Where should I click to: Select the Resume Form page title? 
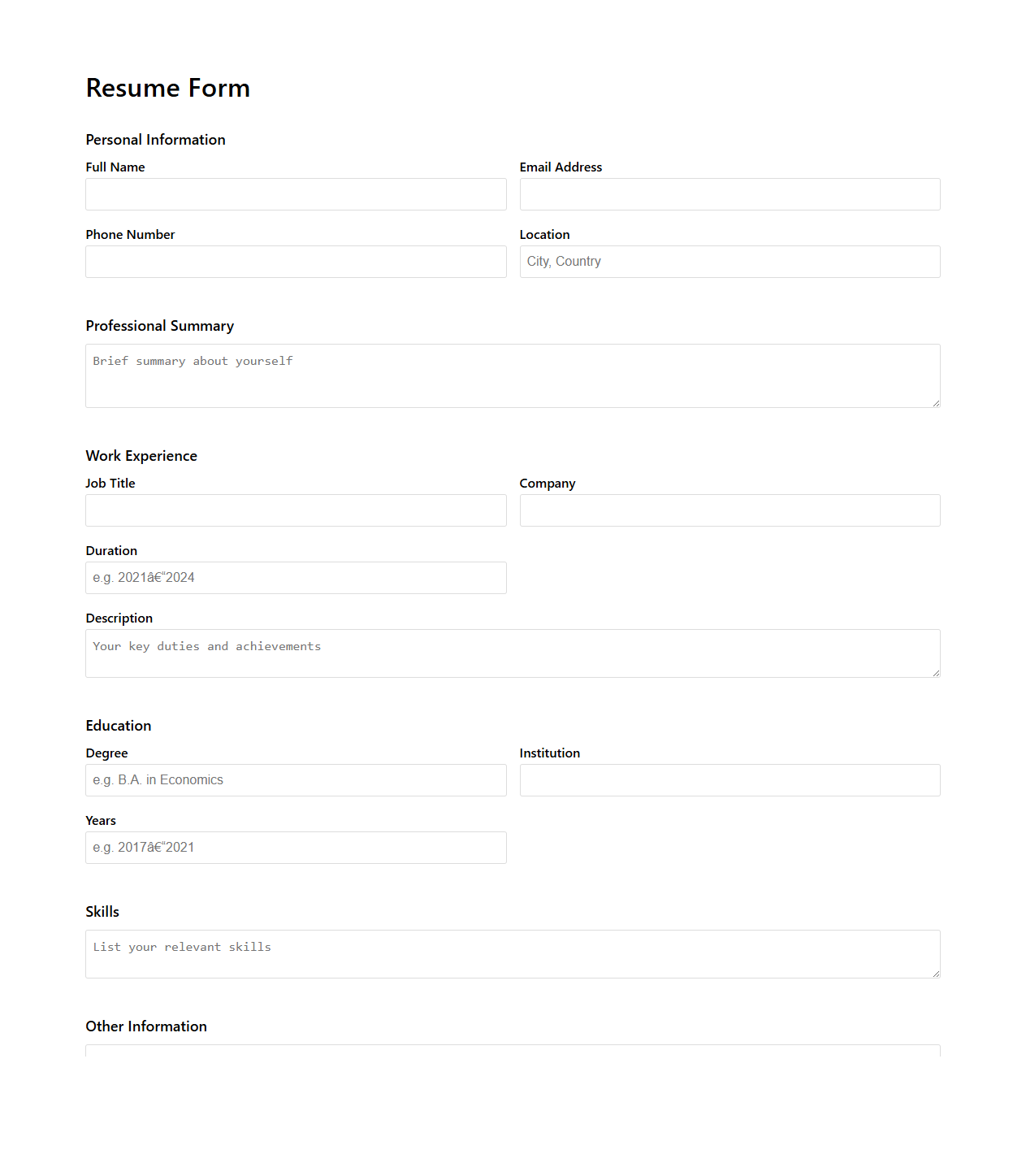pos(167,88)
